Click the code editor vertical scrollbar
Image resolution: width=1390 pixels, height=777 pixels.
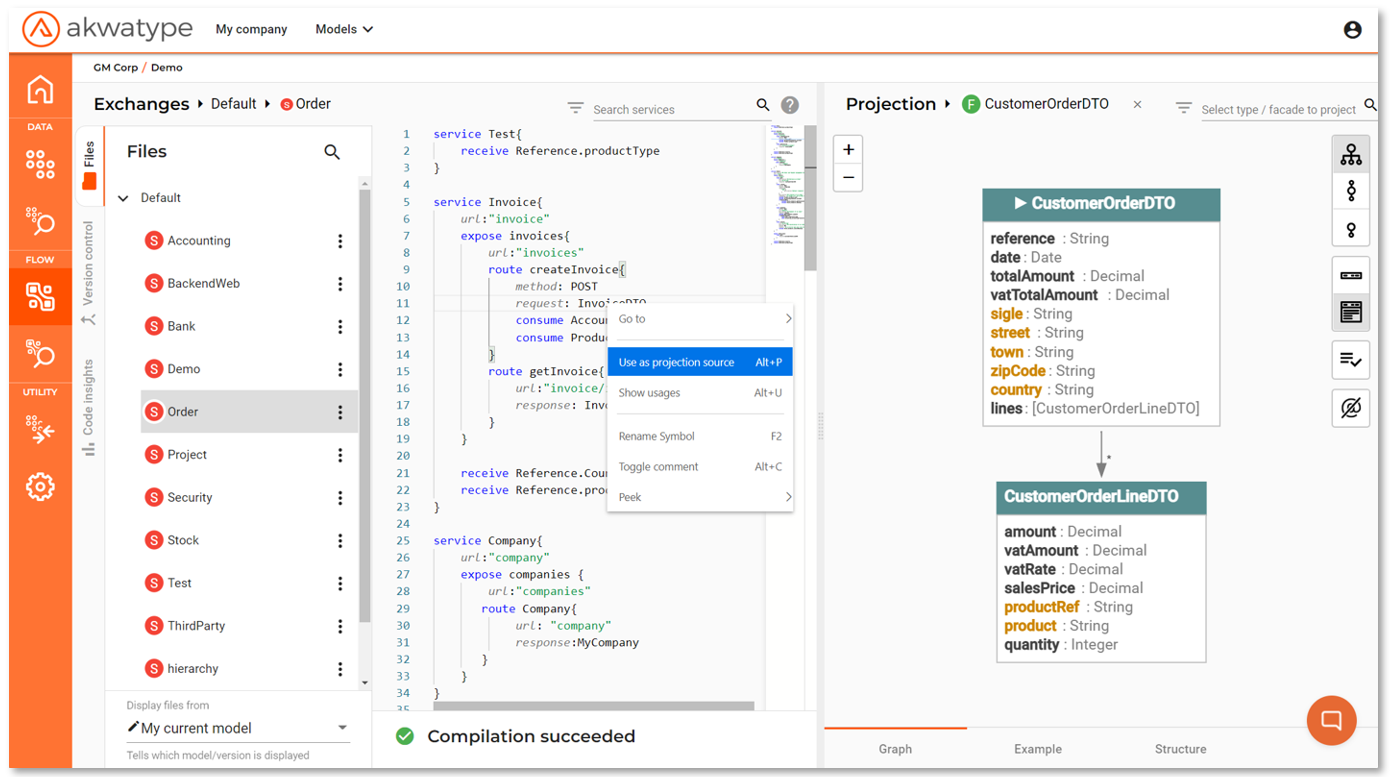pyautogui.click(x=811, y=198)
